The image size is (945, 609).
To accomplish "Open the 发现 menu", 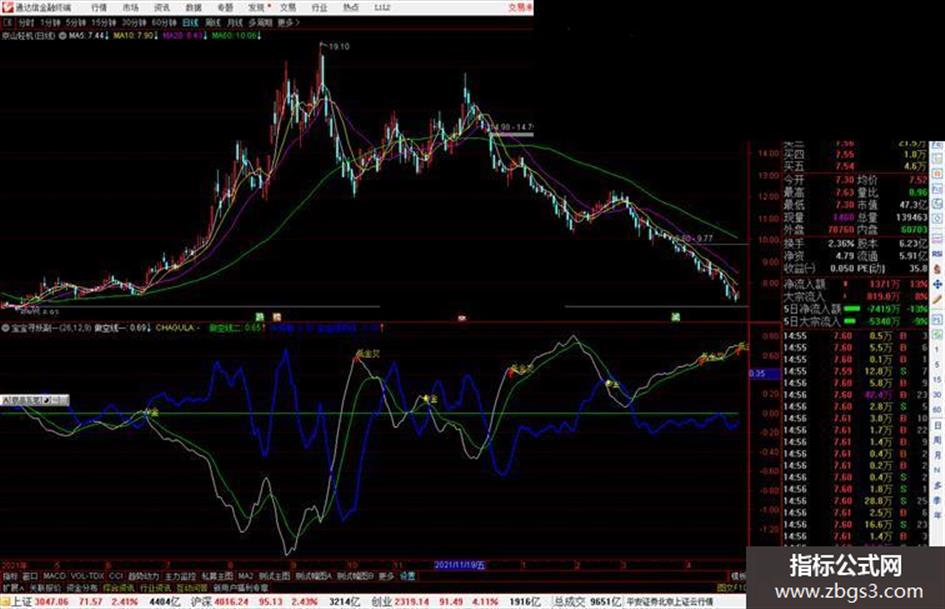I will [257, 7].
